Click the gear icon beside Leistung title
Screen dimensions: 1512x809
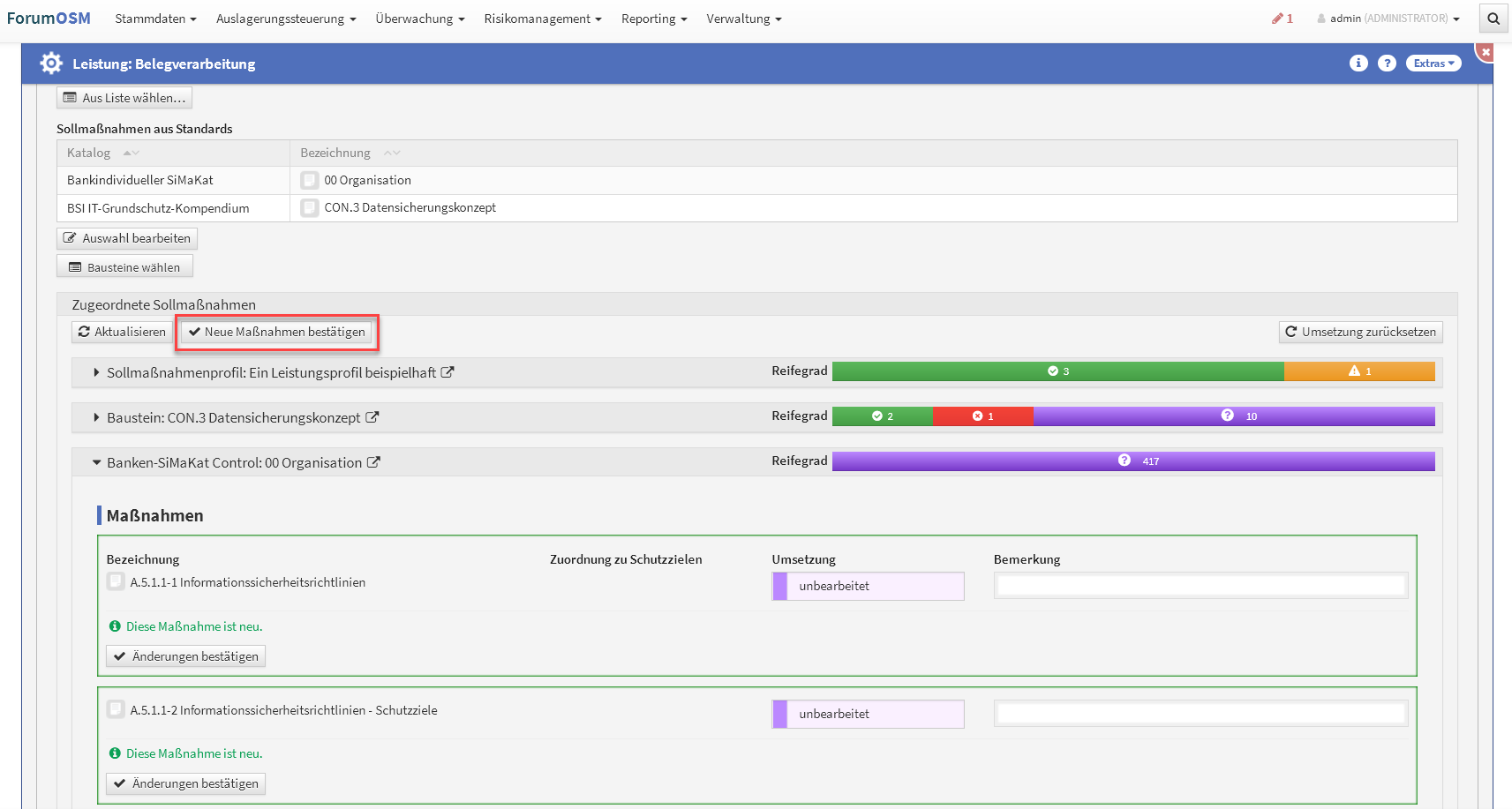(x=51, y=64)
